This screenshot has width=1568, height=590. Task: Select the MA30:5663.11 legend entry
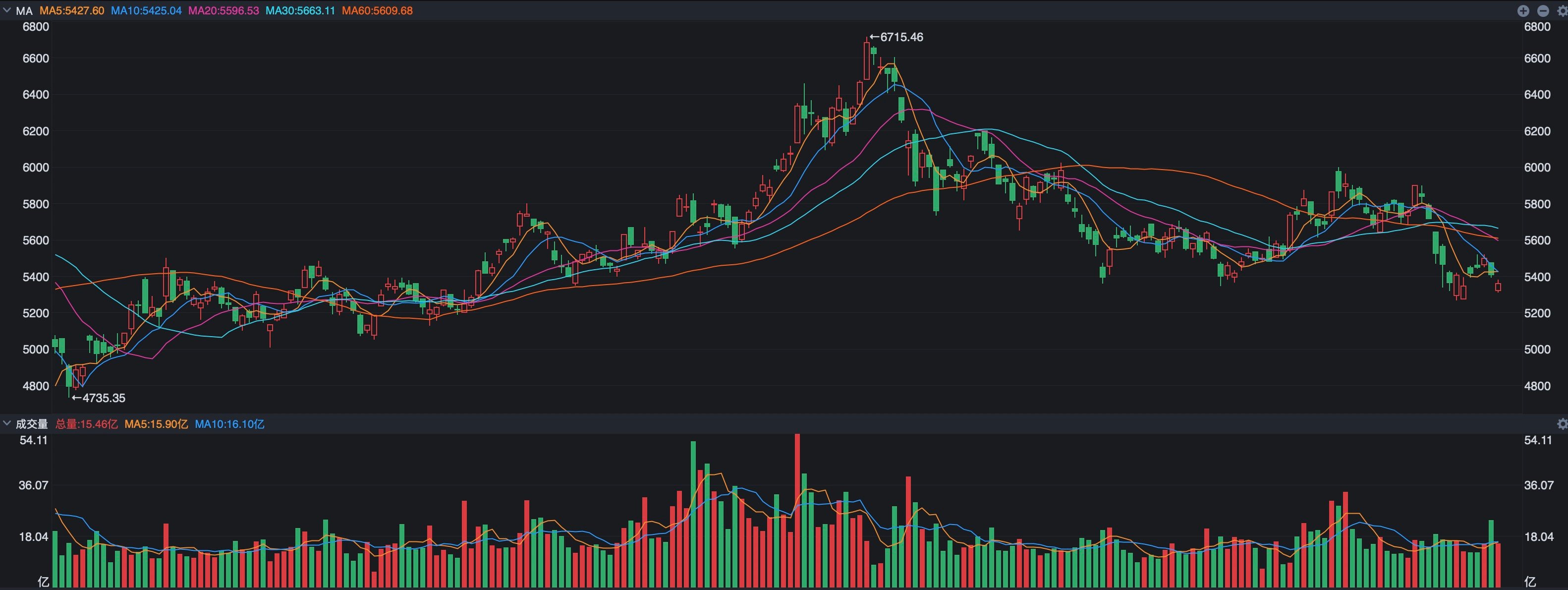[300, 11]
